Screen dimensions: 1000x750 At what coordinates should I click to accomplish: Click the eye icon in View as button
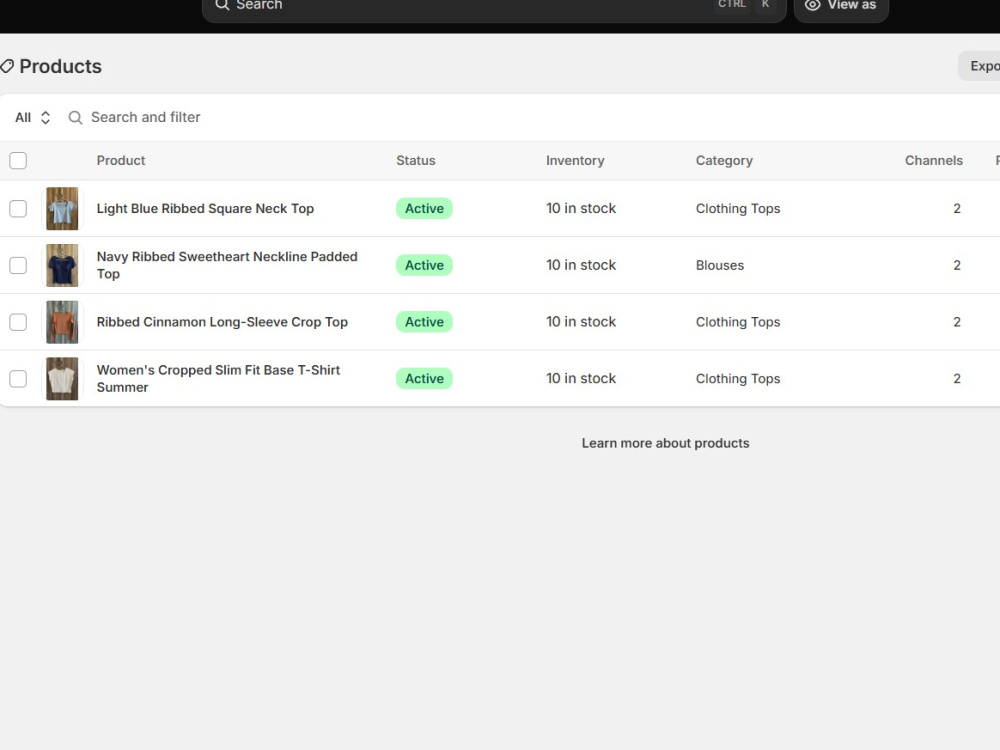click(x=812, y=4)
